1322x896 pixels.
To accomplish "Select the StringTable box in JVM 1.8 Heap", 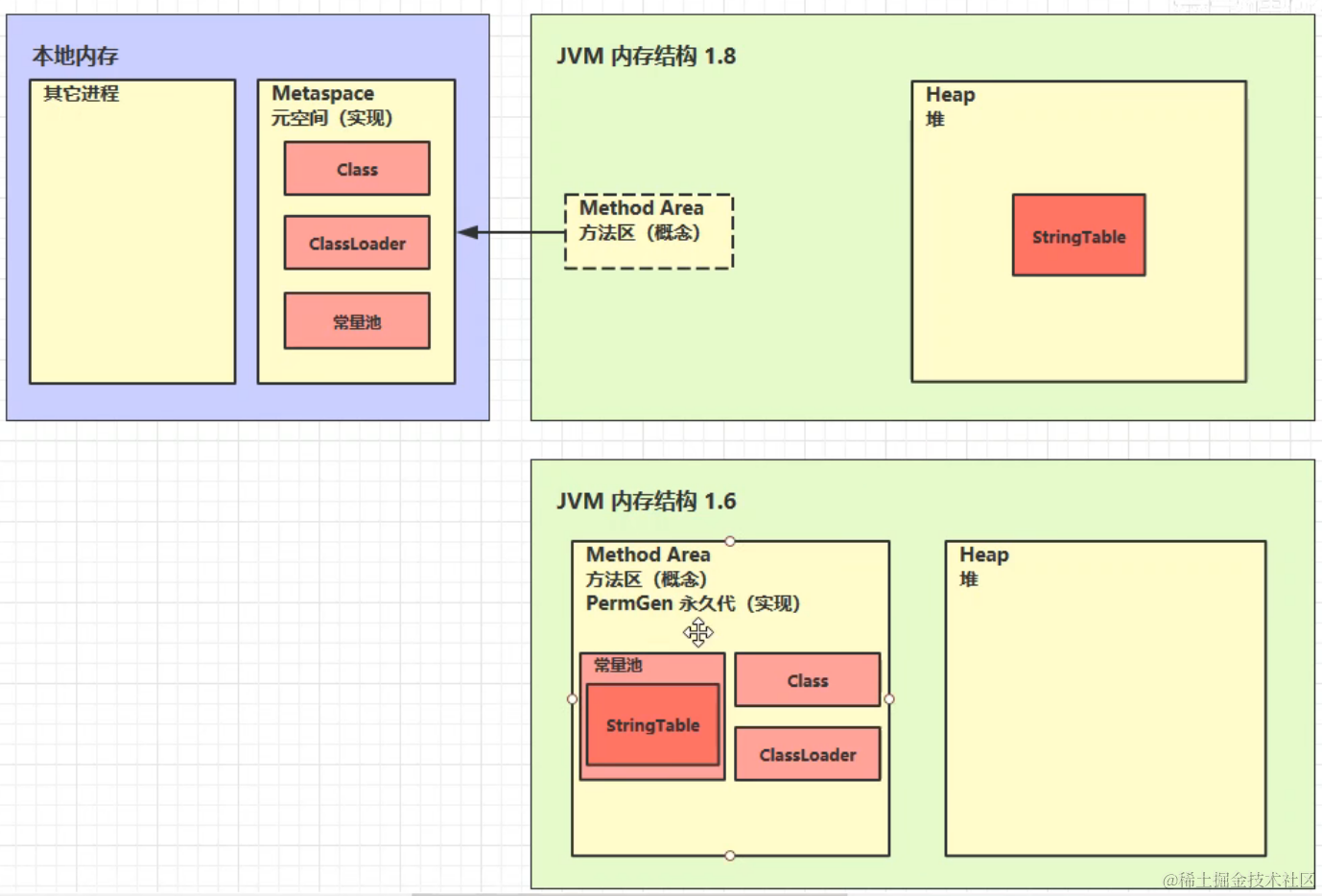I will coord(1078,236).
